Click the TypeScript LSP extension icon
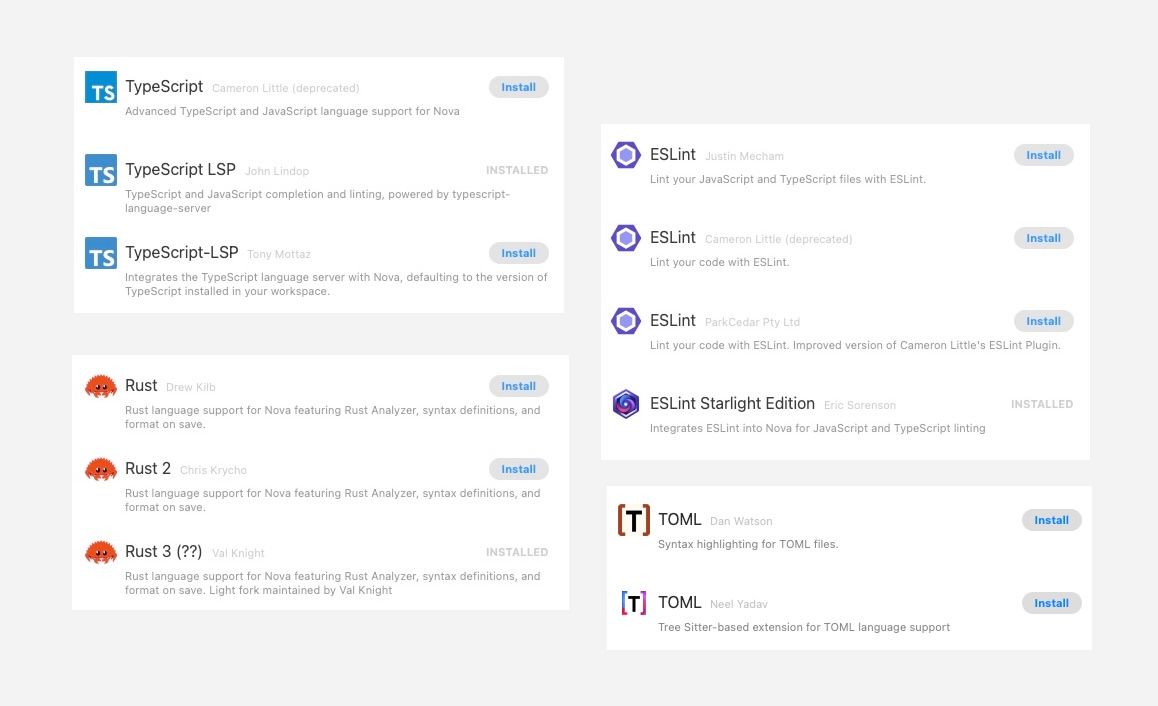 coord(101,171)
